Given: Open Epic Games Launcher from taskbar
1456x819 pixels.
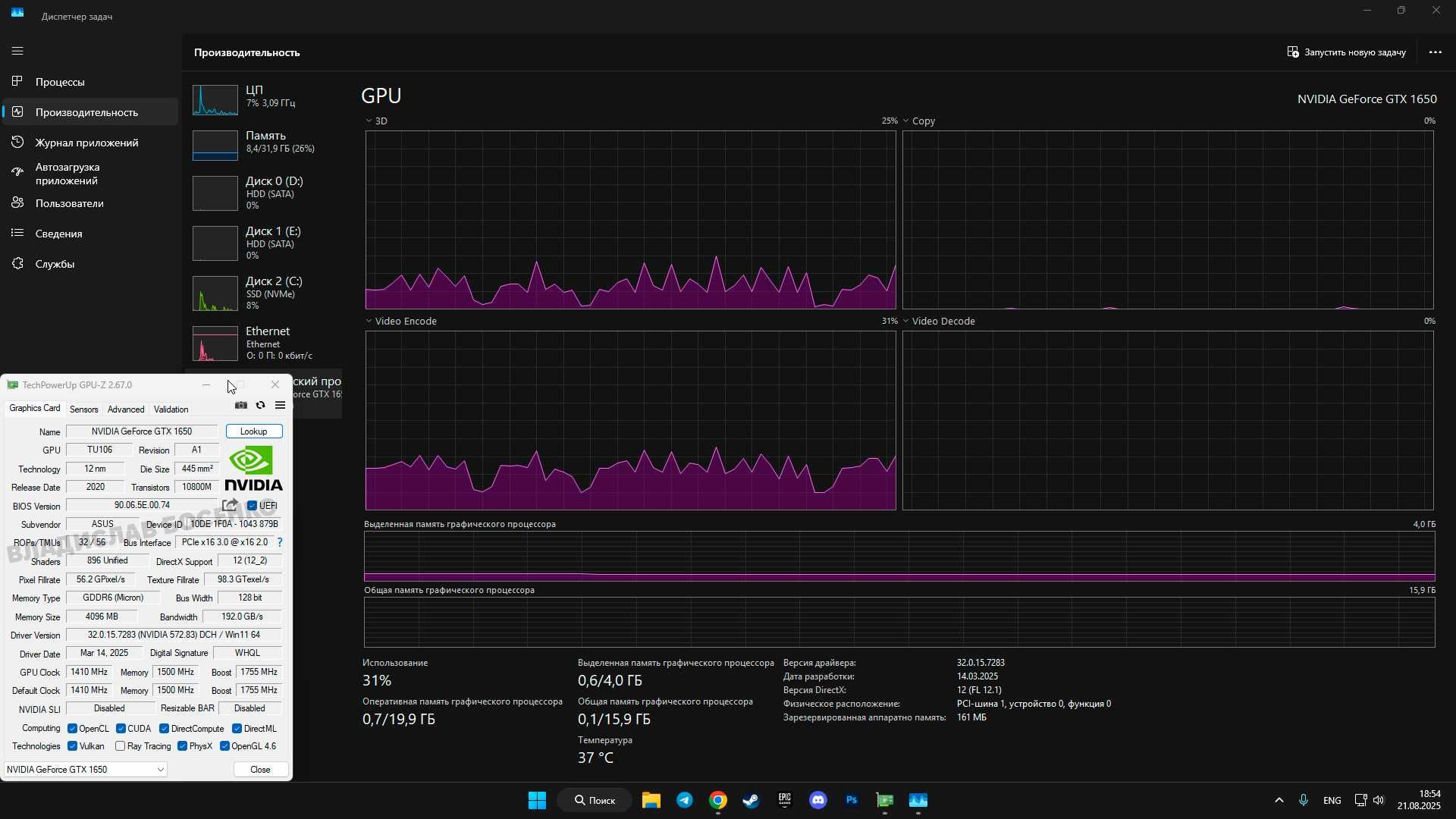Looking at the screenshot, I should coord(785,800).
